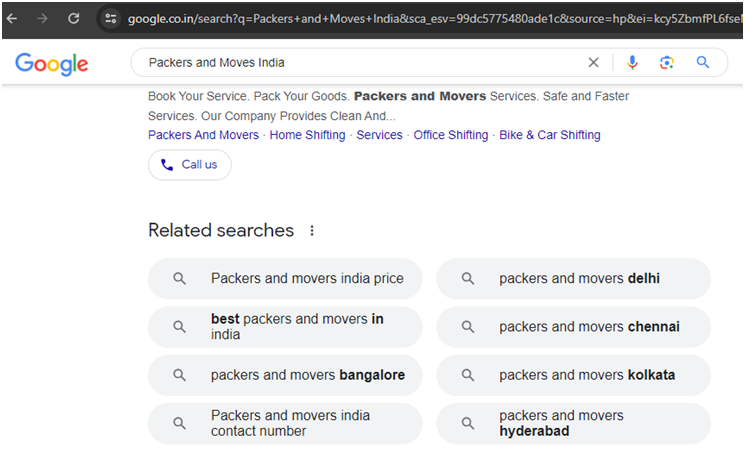Click the Packers And Movers sitelink
The width and height of the screenshot is (745, 461).
(203, 135)
